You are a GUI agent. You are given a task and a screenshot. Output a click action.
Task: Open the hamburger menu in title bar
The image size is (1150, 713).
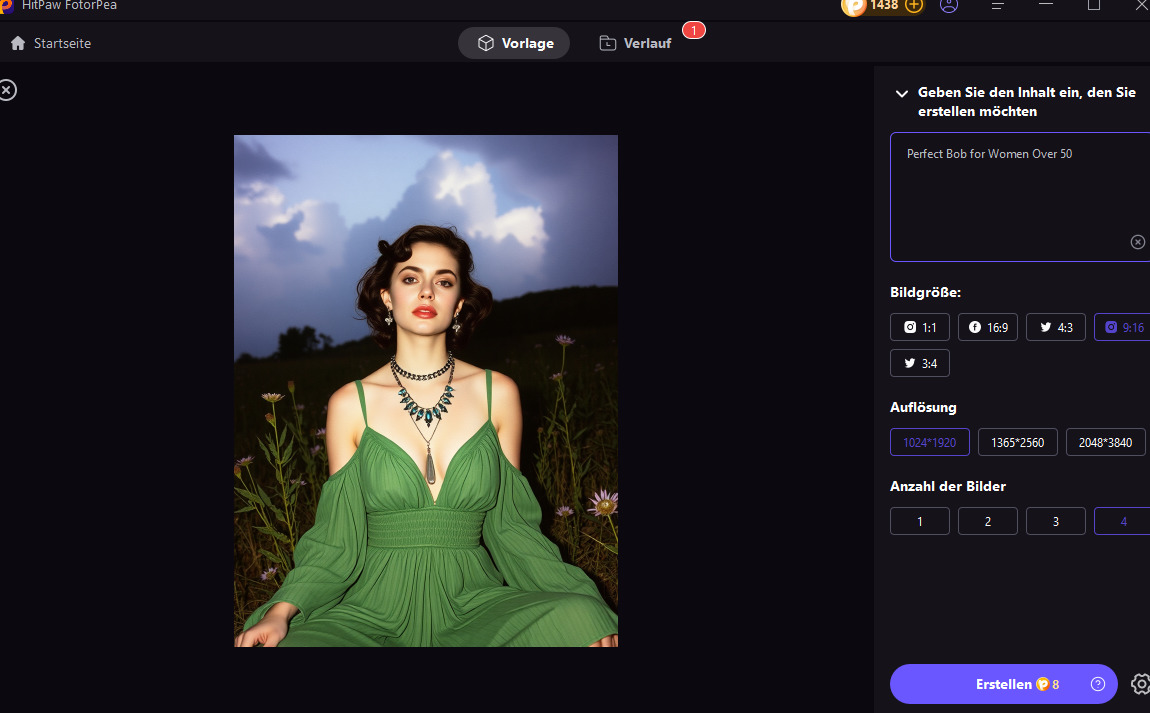tap(997, 6)
